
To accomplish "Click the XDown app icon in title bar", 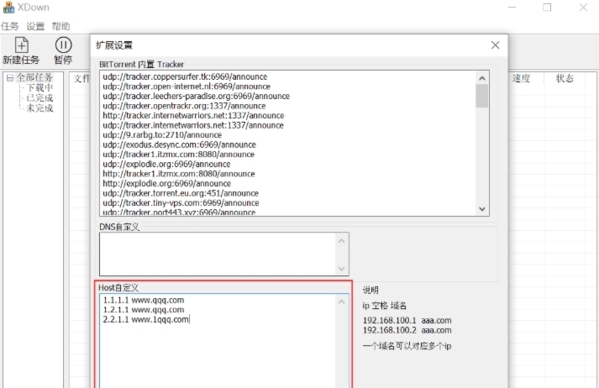I will [x=8, y=7].
